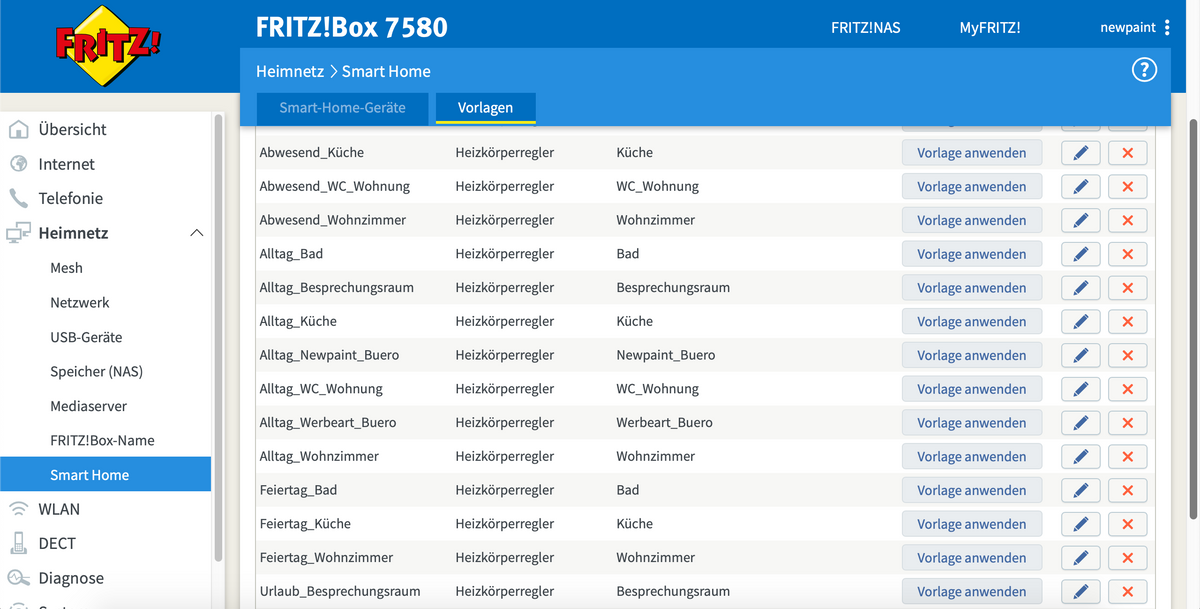Click the FRITZ!Box 7580 title
The height and width of the screenshot is (609, 1200).
coord(352,27)
